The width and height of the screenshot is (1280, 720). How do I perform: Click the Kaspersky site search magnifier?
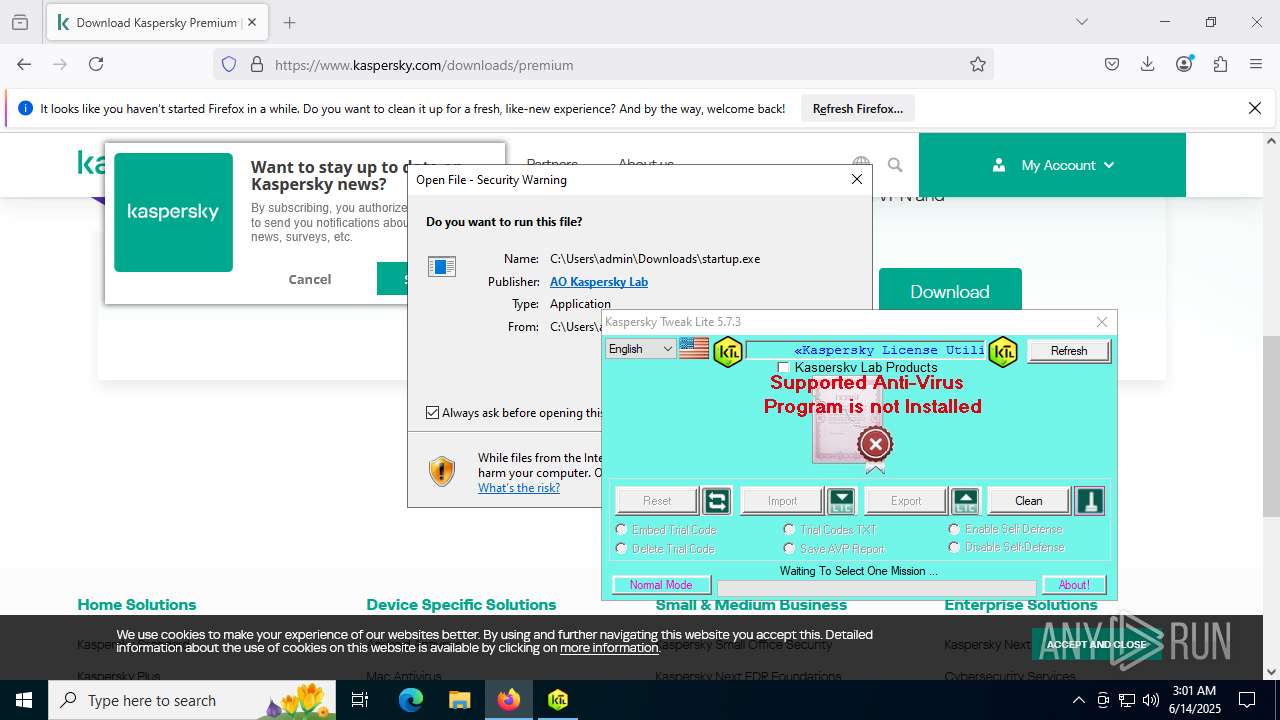pyautogui.click(x=895, y=165)
